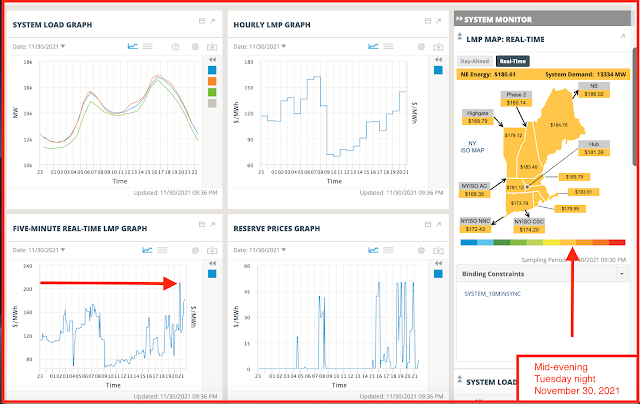Select Day-Ahead on the LMP map

click(x=475, y=61)
